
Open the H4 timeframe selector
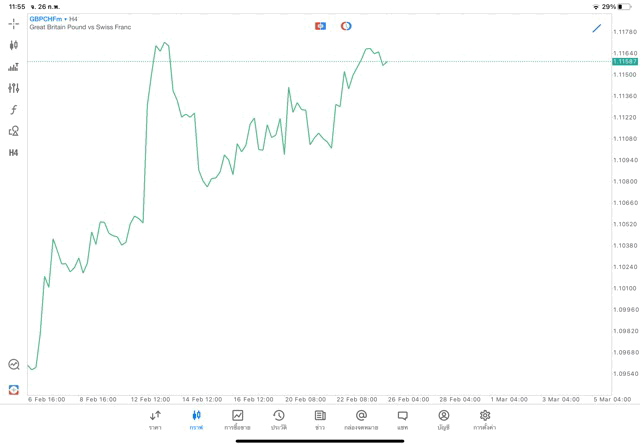pyautogui.click(x=14, y=153)
